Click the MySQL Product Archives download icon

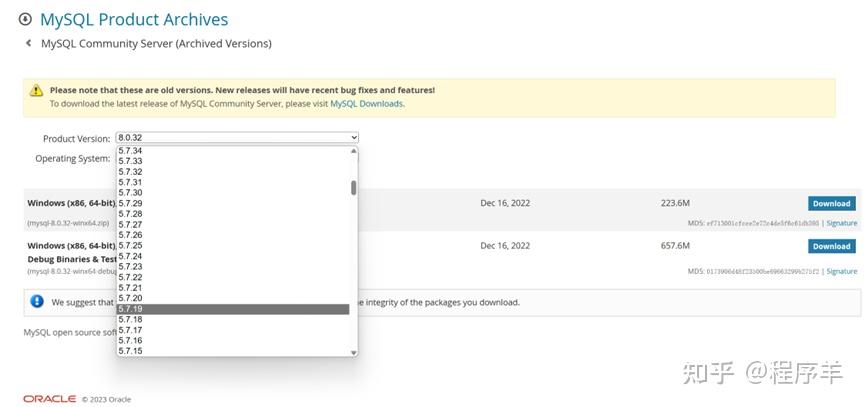click(x=25, y=20)
